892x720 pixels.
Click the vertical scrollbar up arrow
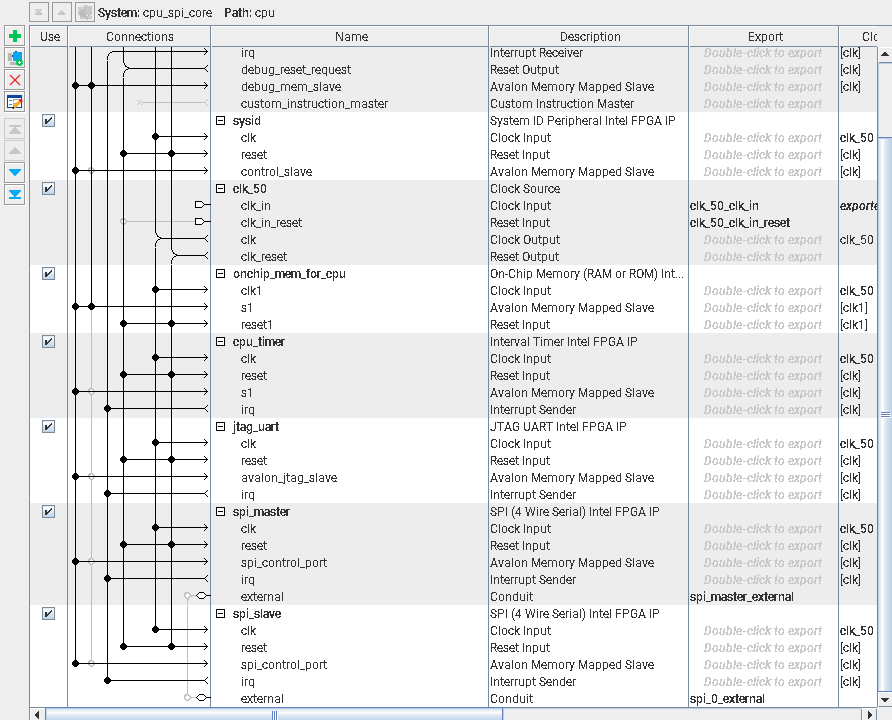coord(885,55)
